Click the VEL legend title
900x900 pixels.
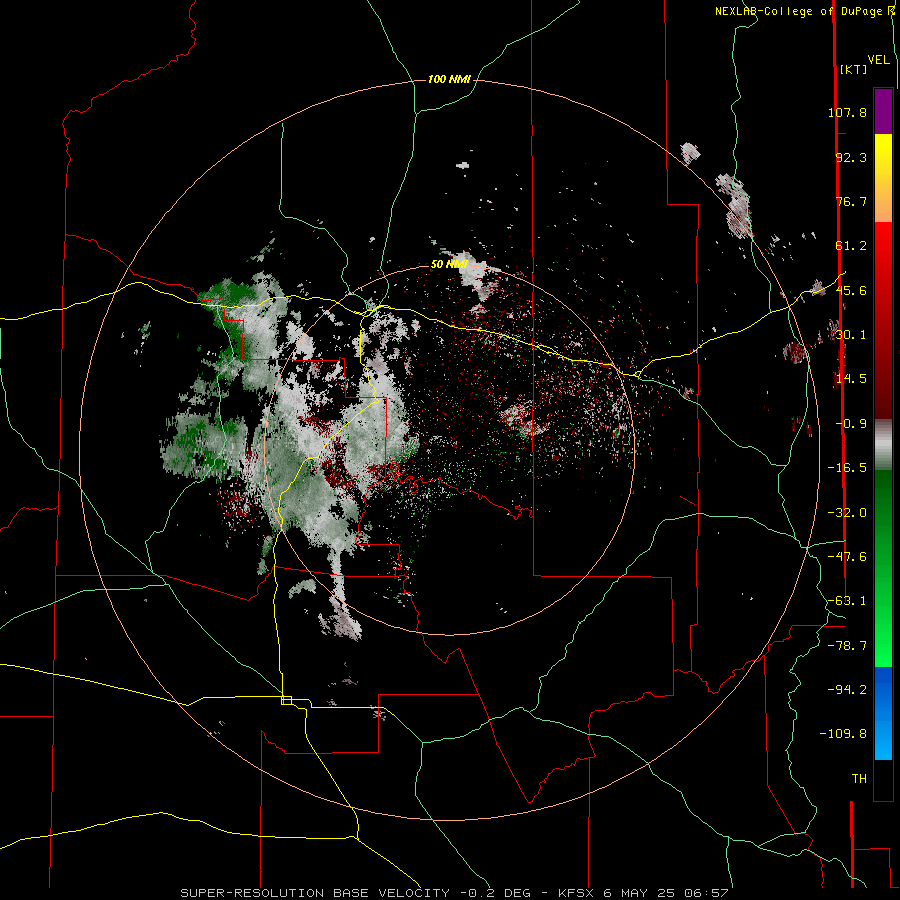pyautogui.click(x=878, y=60)
